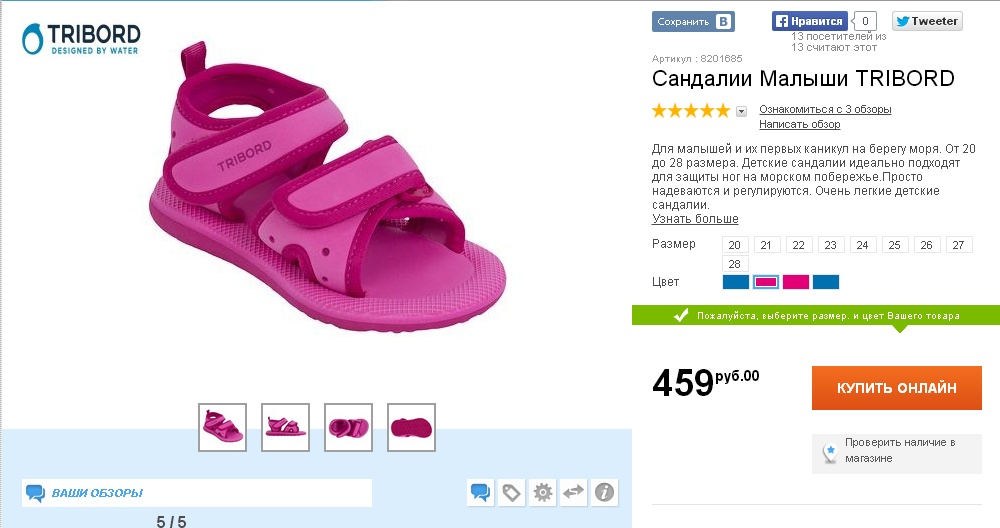The width and height of the screenshot is (1000, 528).
Task: Expand the star rating dropdown arrow
Action: coord(742,111)
